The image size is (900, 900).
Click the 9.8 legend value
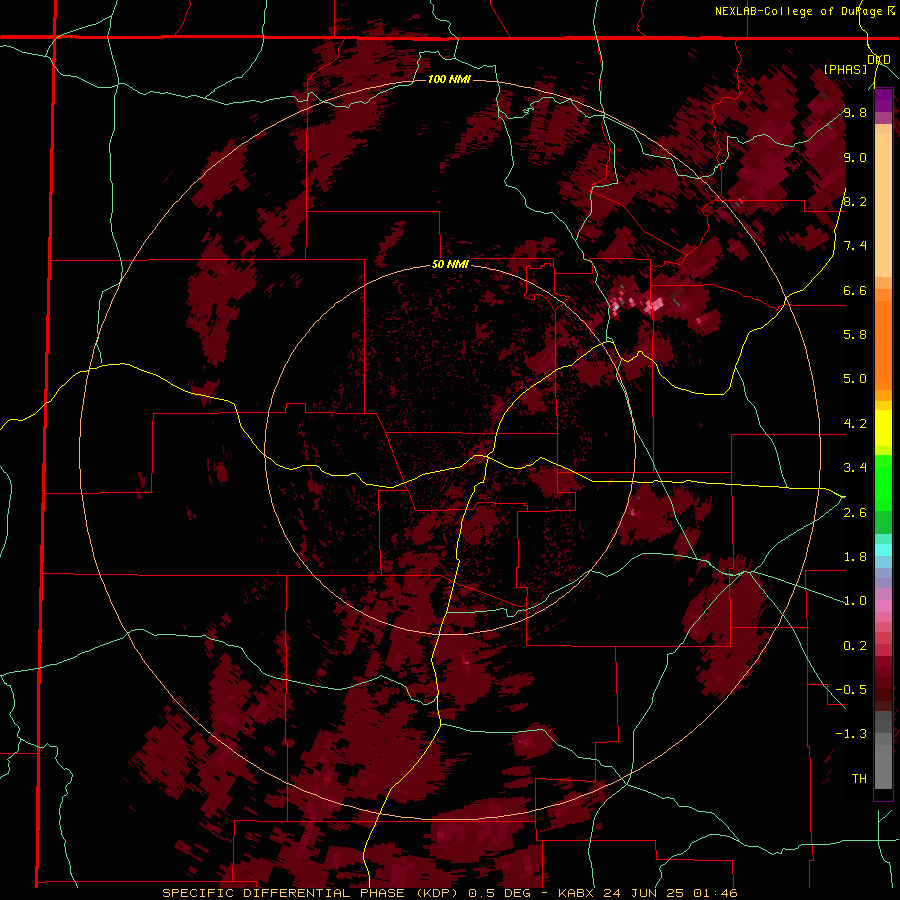(855, 113)
